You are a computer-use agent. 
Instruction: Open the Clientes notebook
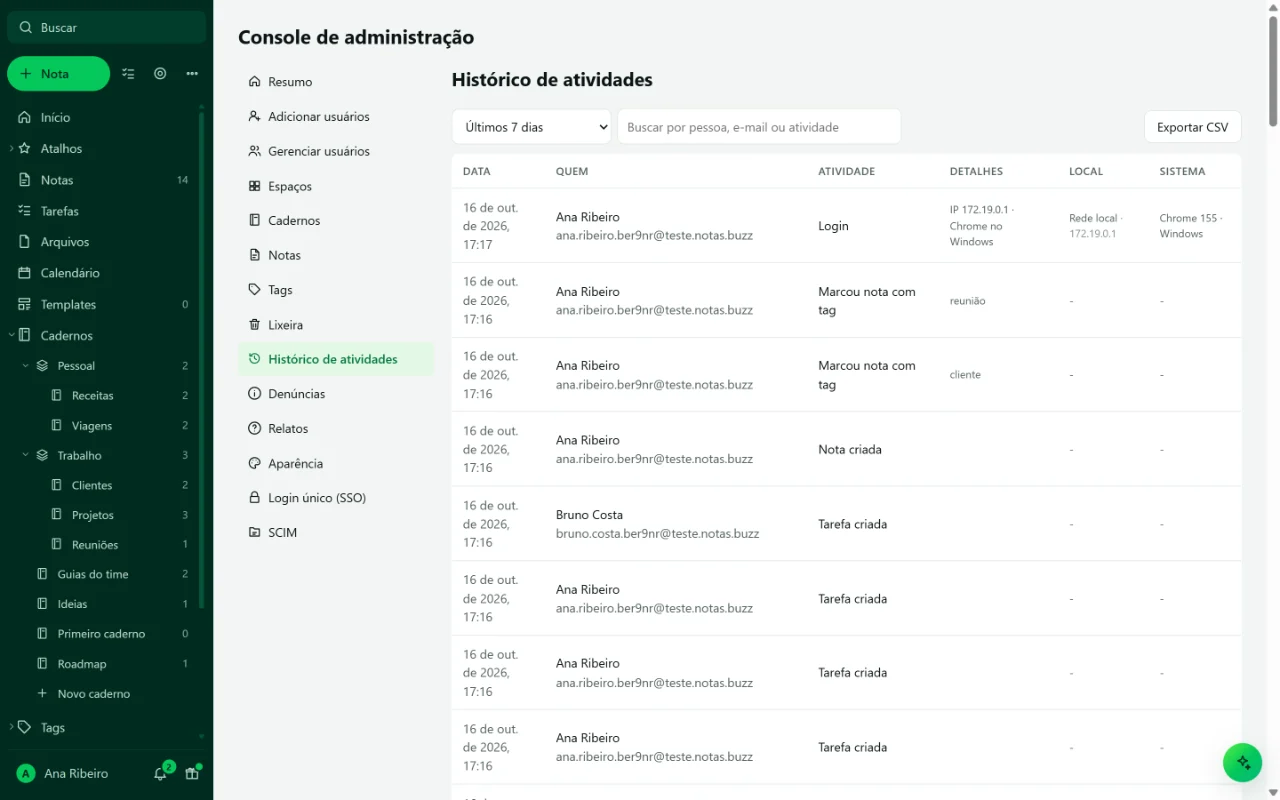92,485
